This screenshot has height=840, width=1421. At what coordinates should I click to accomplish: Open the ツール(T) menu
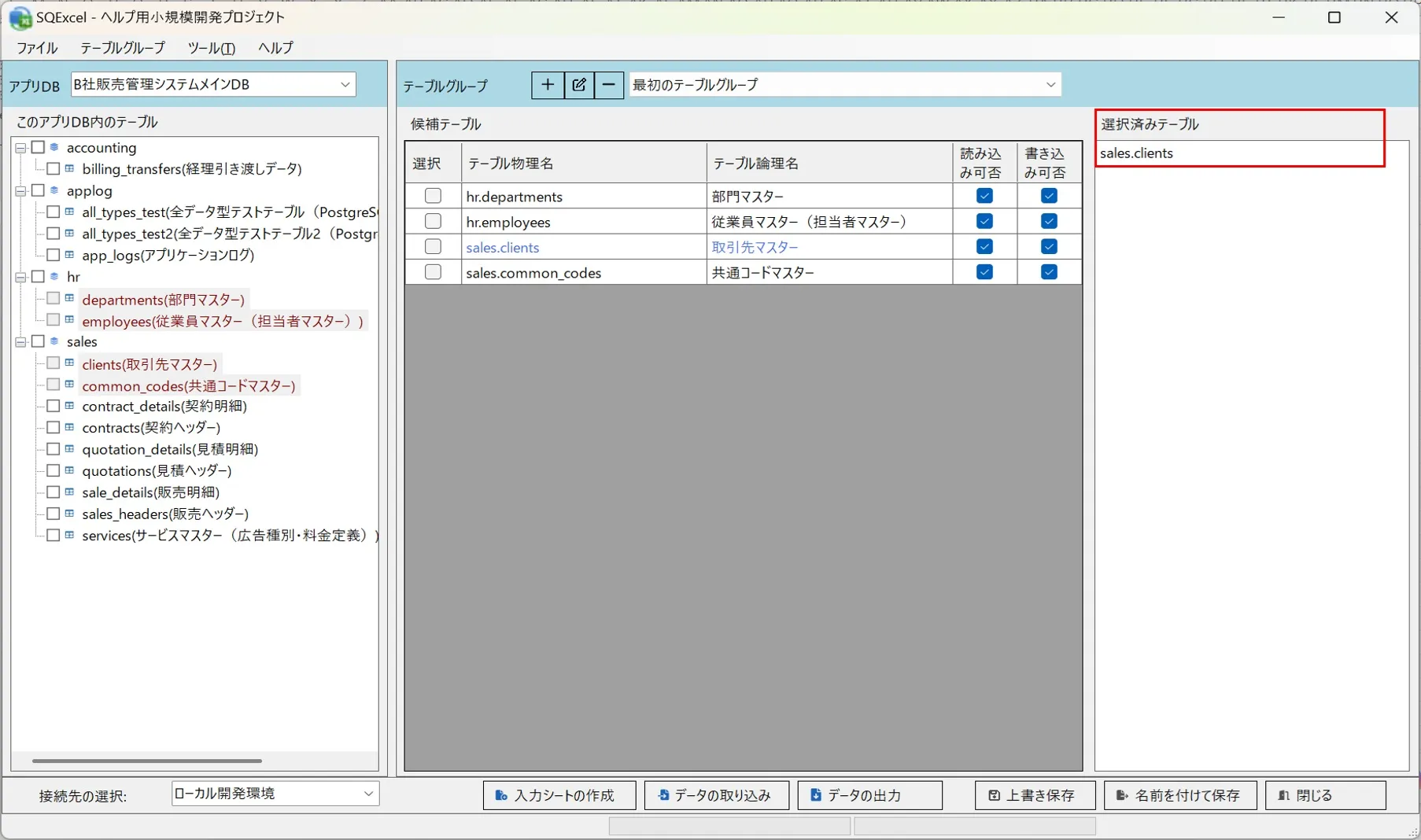[x=212, y=48]
